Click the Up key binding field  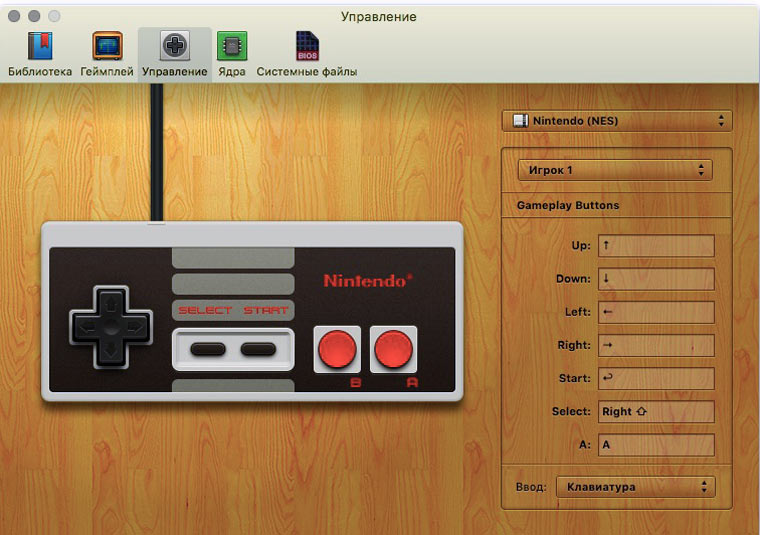[x=656, y=246]
